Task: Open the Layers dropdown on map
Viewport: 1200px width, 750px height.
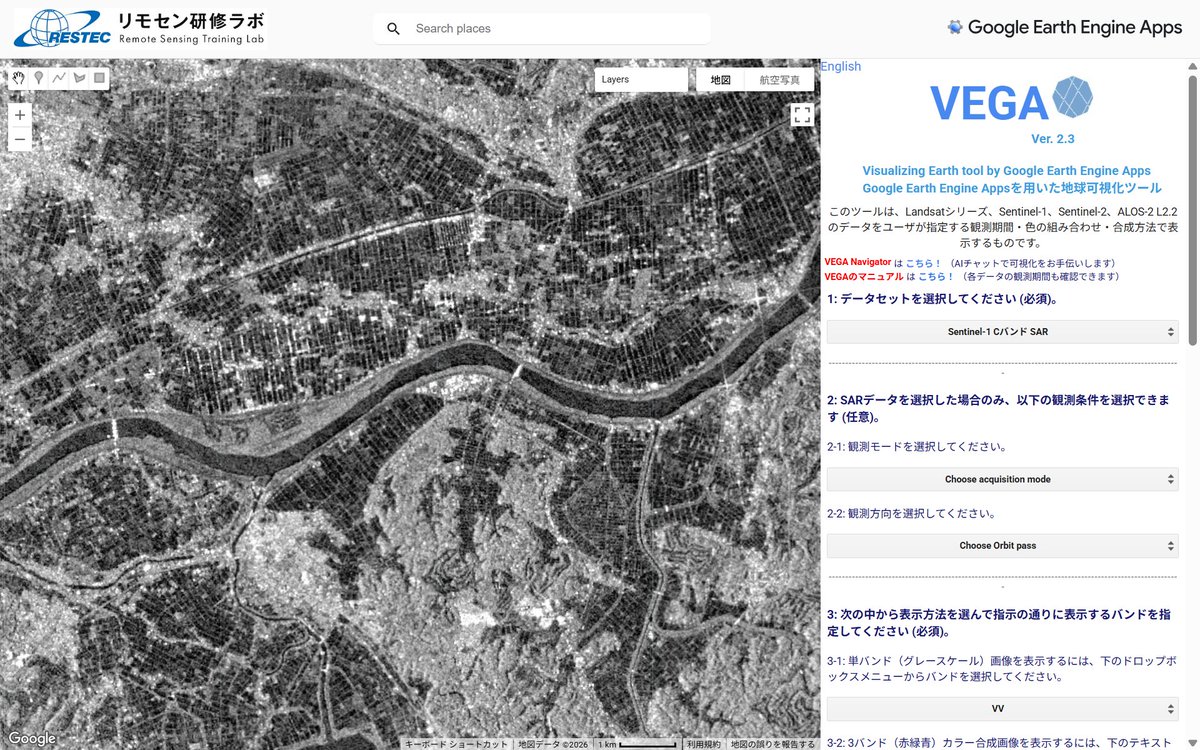Action: click(641, 79)
